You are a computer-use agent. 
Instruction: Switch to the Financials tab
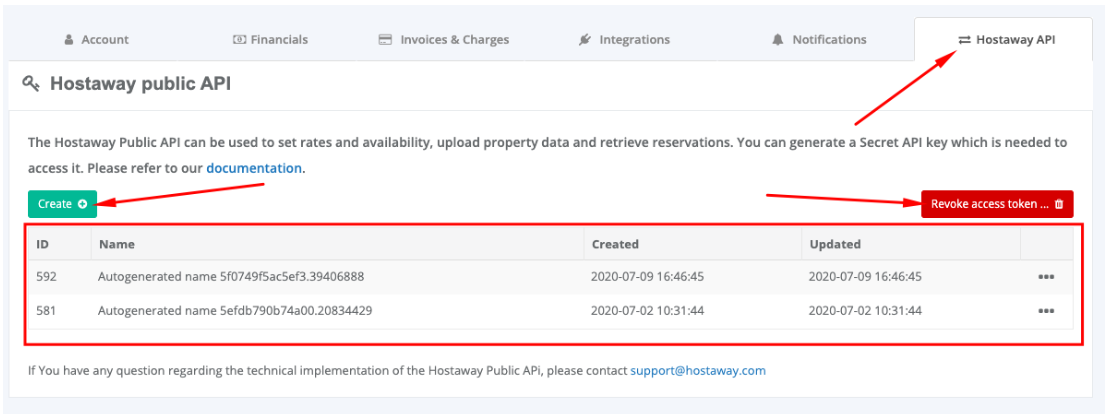271,39
